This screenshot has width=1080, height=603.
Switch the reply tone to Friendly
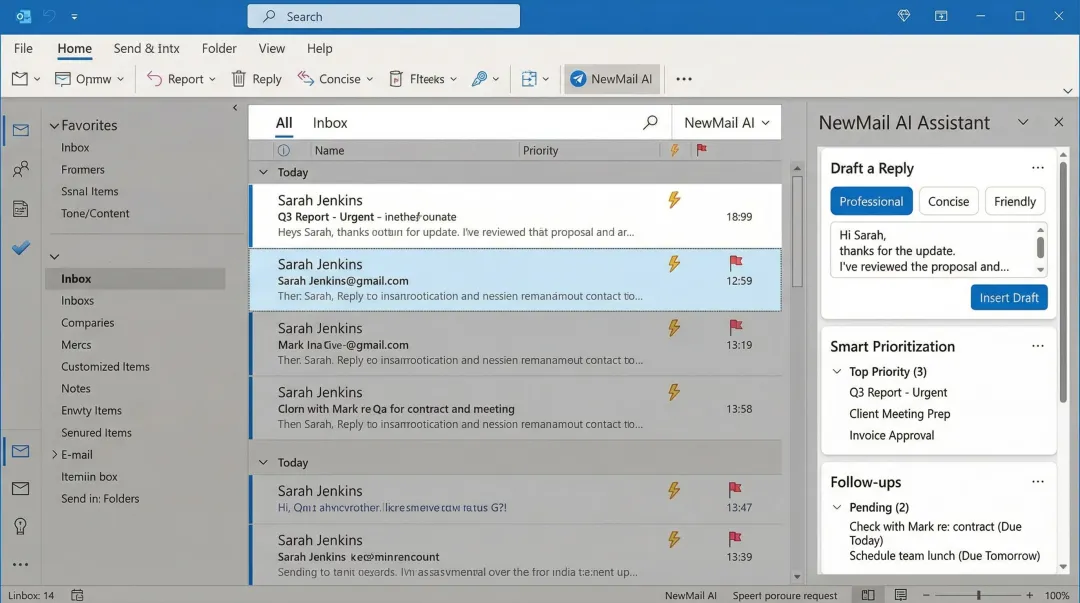tap(1014, 201)
